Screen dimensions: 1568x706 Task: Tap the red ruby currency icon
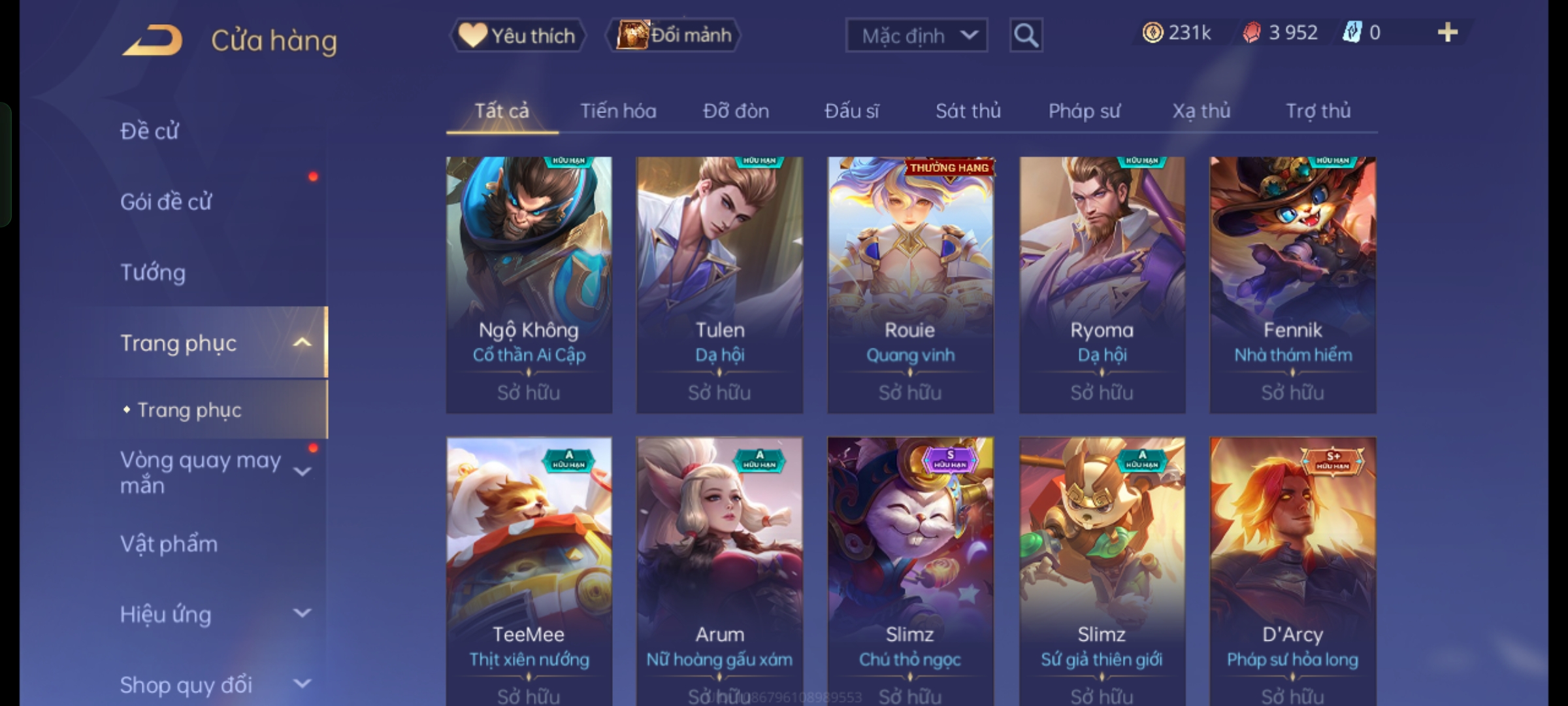click(1252, 33)
